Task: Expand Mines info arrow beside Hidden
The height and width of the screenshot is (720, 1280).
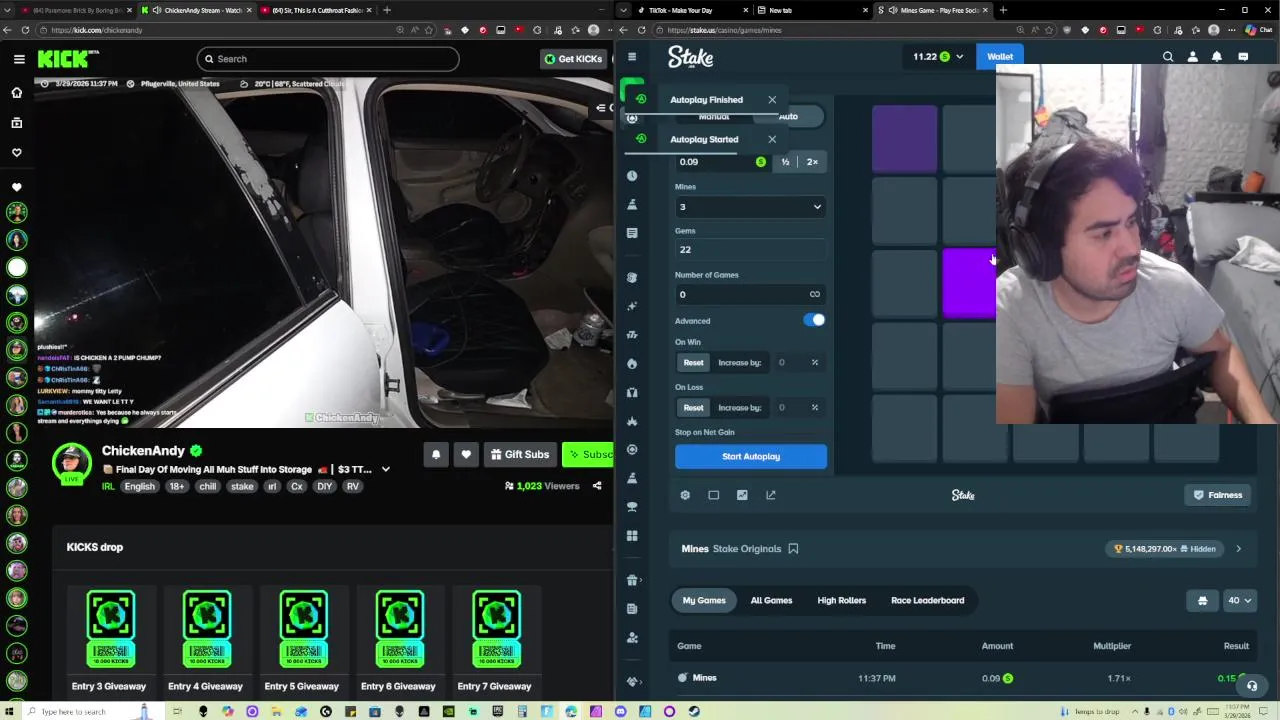Action: [x=1238, y=549]
